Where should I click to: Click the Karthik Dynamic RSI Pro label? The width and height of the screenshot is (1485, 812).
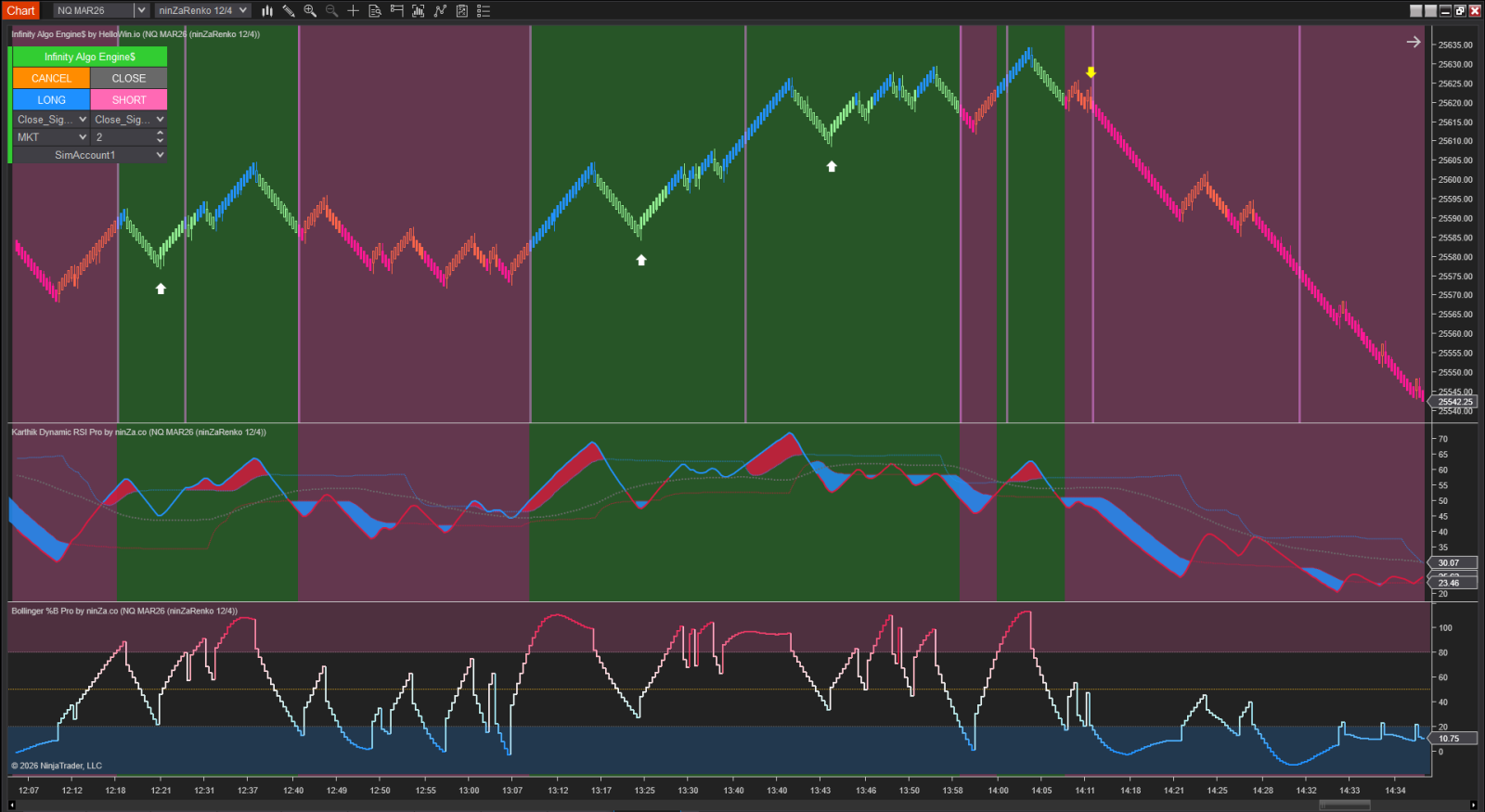139,432
